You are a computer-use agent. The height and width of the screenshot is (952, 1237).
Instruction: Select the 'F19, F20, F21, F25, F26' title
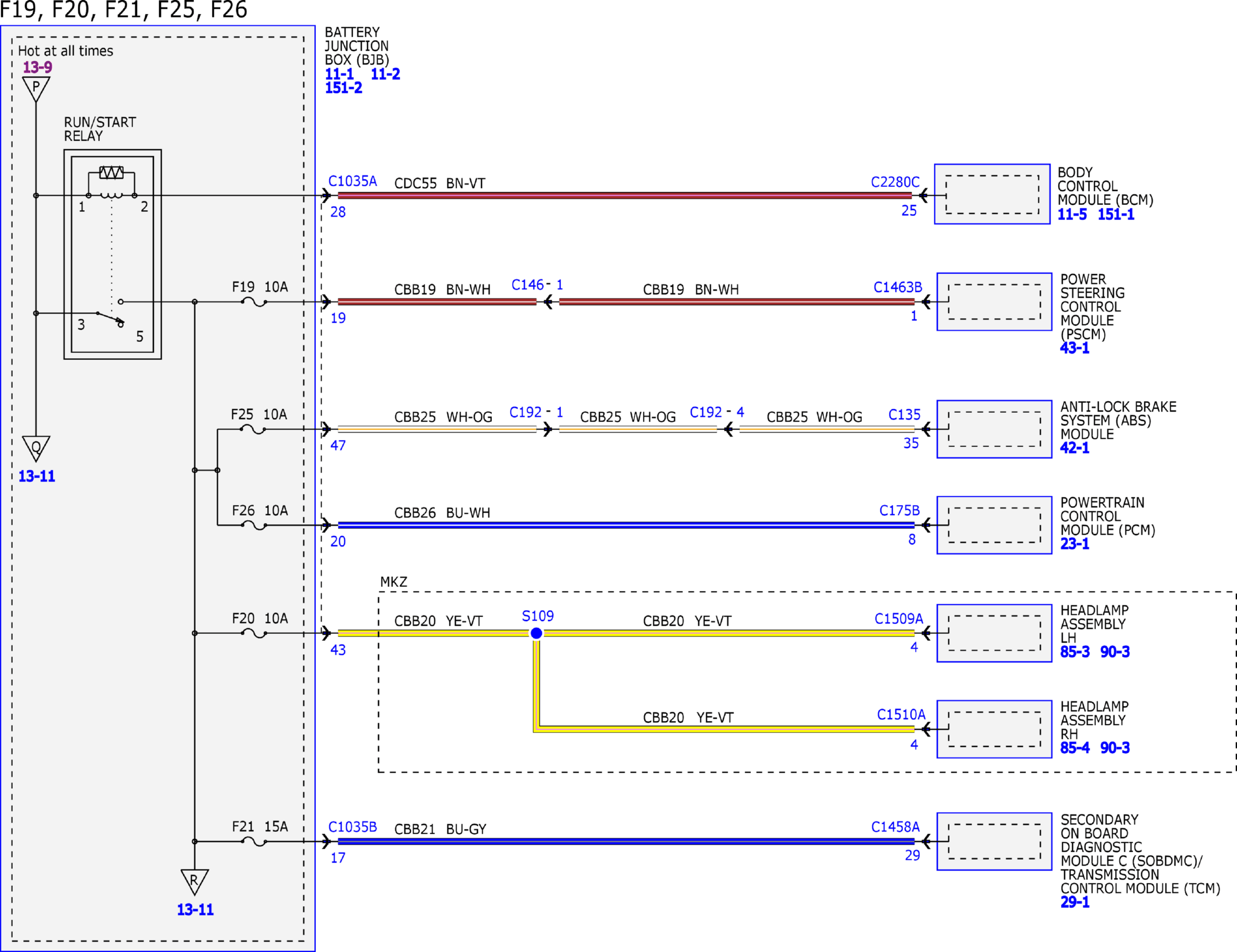click(x=123, y=10)
